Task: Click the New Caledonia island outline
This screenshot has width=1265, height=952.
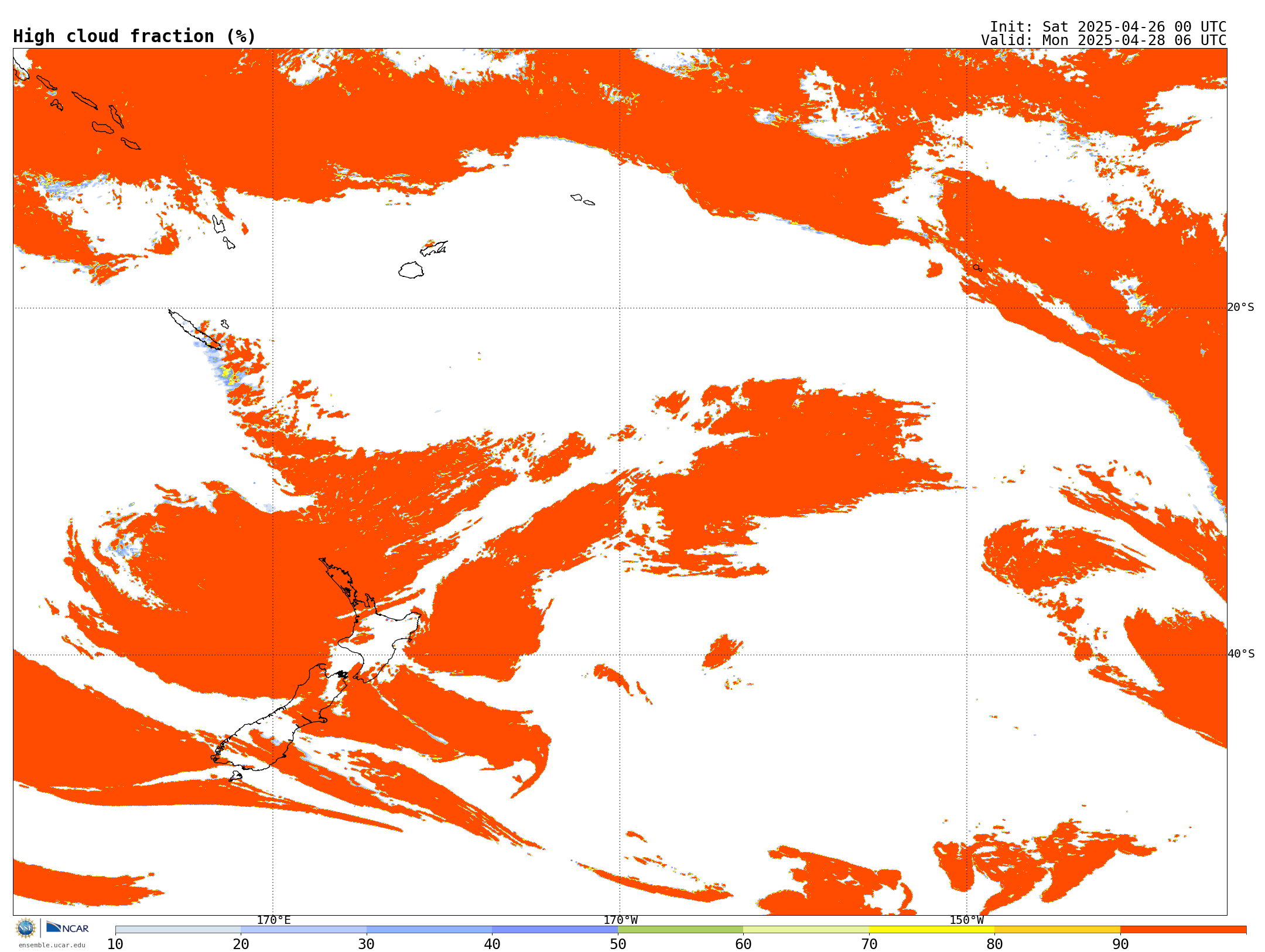Action: 195,330
